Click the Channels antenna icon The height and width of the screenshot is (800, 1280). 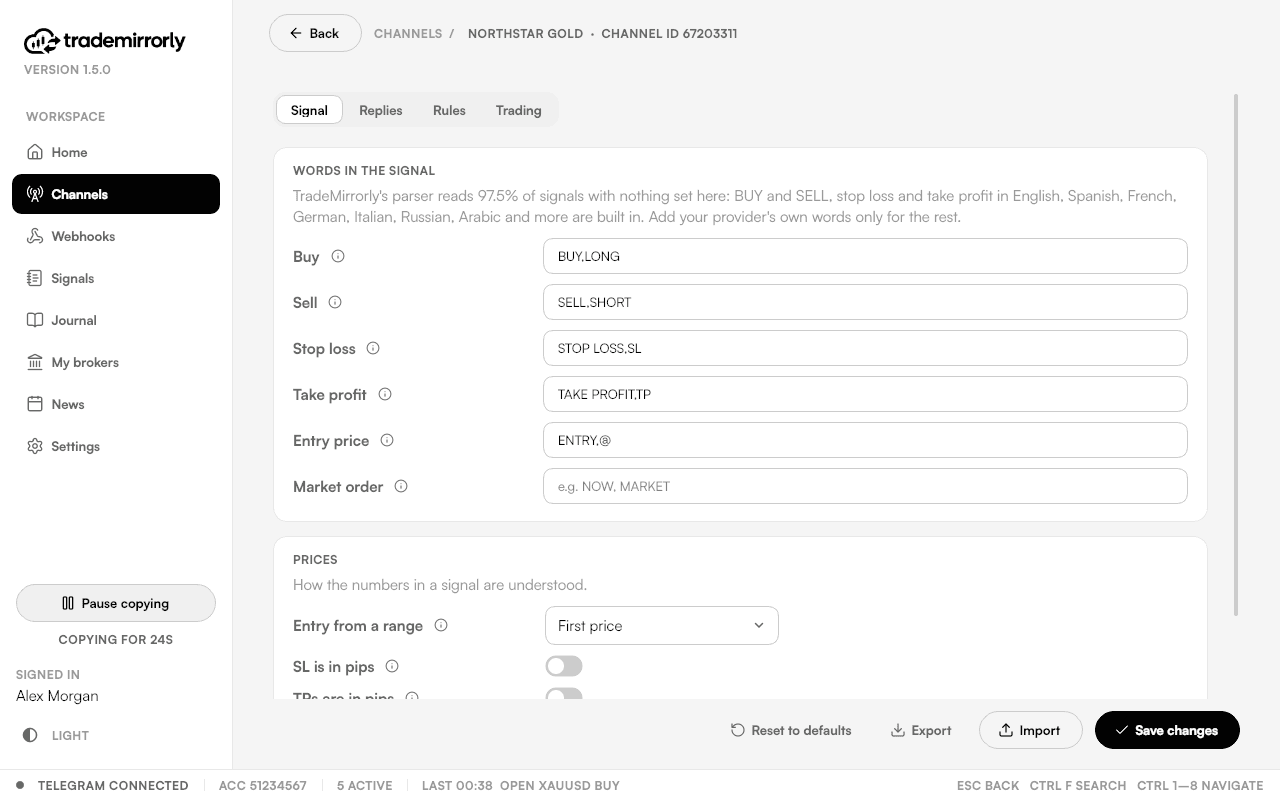(35, 194)
